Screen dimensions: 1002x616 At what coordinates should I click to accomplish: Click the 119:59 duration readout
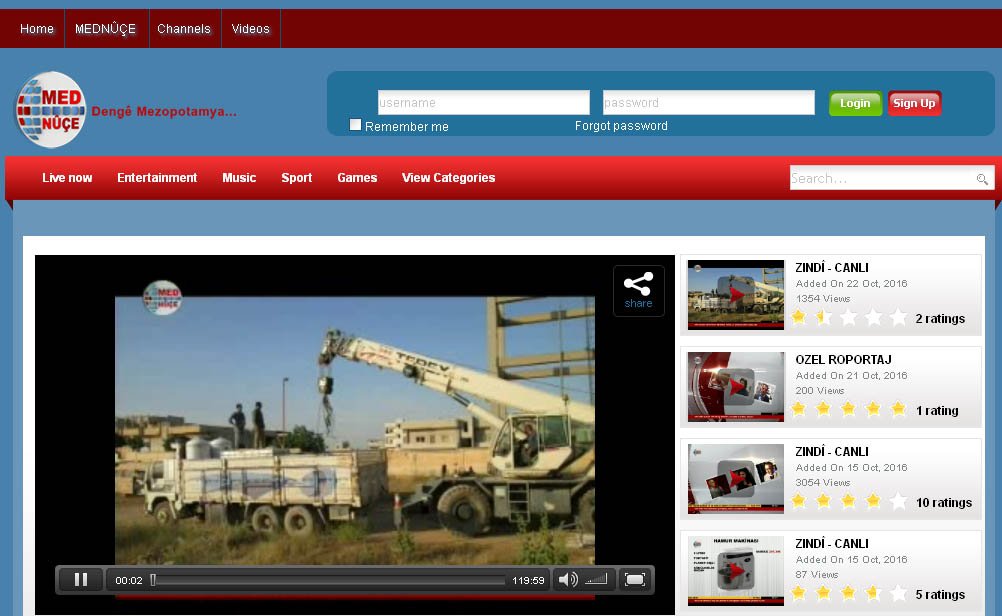click(528, 580)
